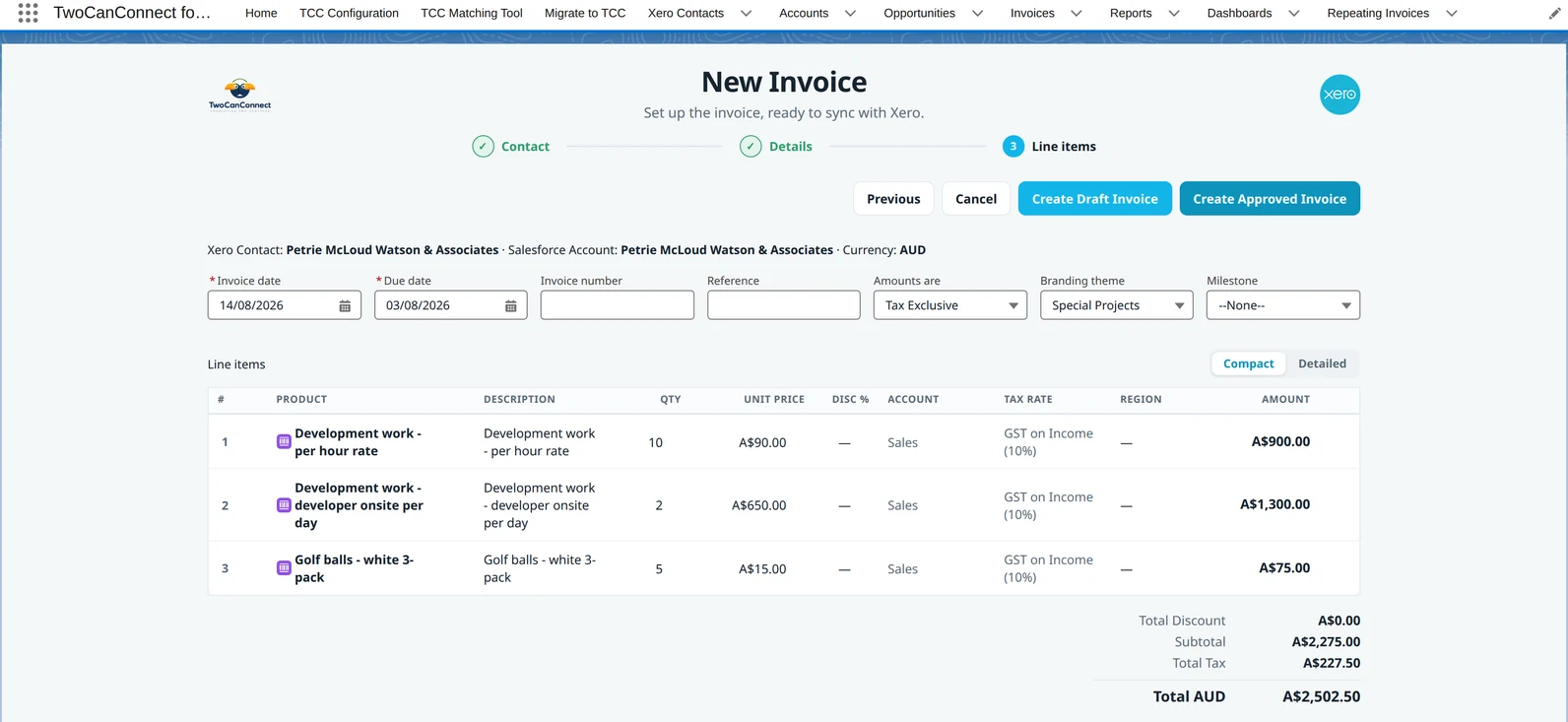Open the Migrate to TCC tab

point(585,14)
